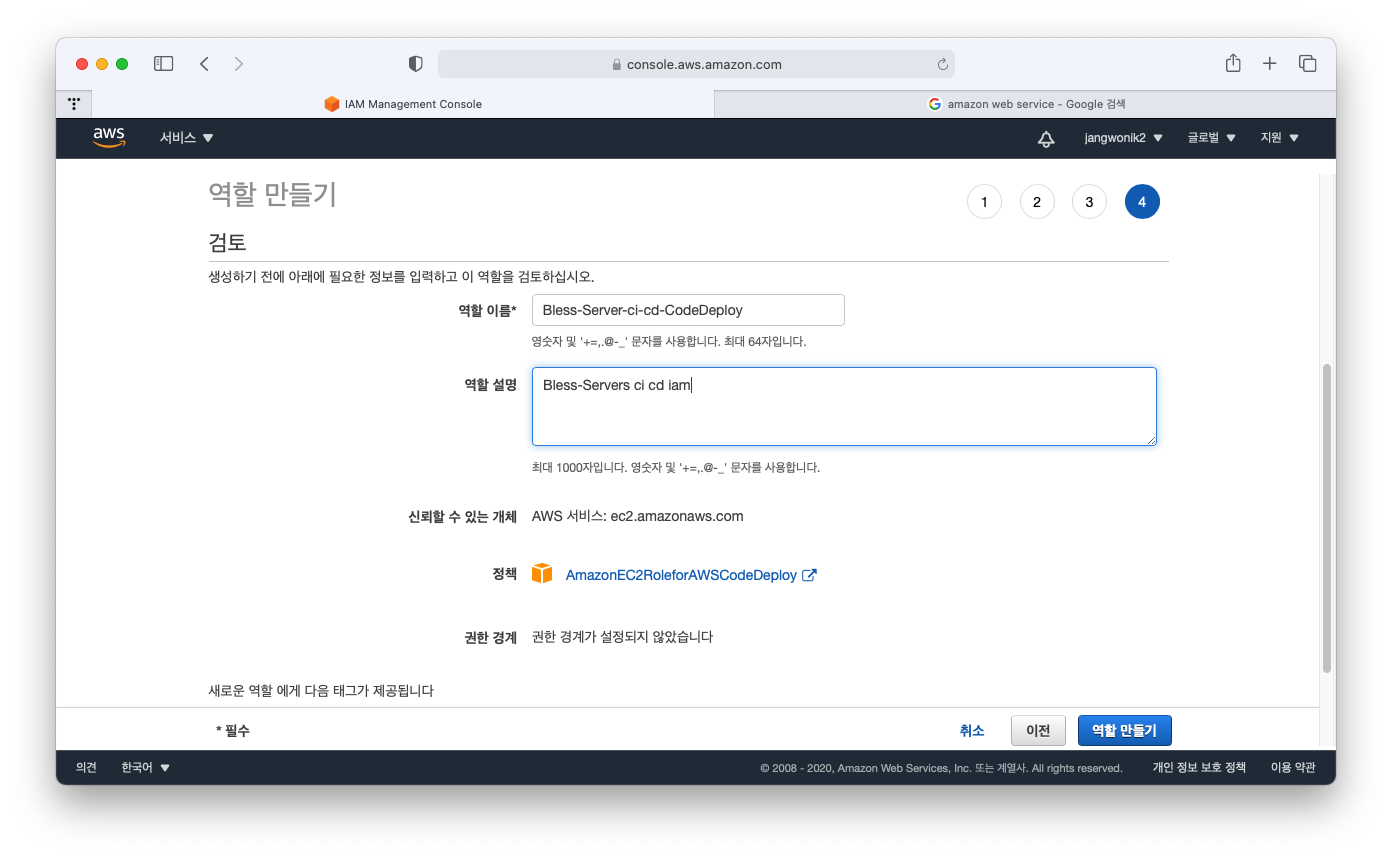1392x859 pixels.
Task: Open the Safari share icon
Action: tap(1233, 63)
